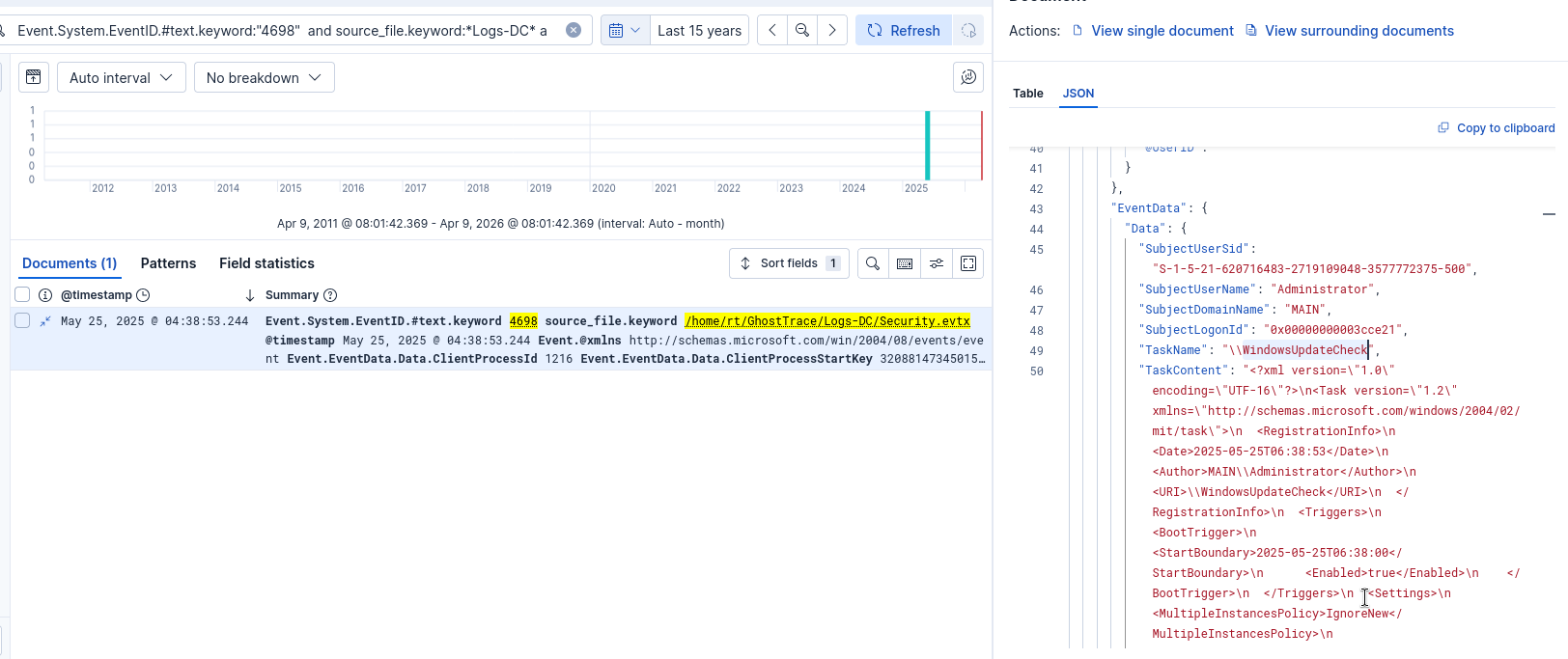Click the question mark icon beside Summary
The width and height of the screenshot is (1568, 659).
pyautogui.click(x=330, y=295)
